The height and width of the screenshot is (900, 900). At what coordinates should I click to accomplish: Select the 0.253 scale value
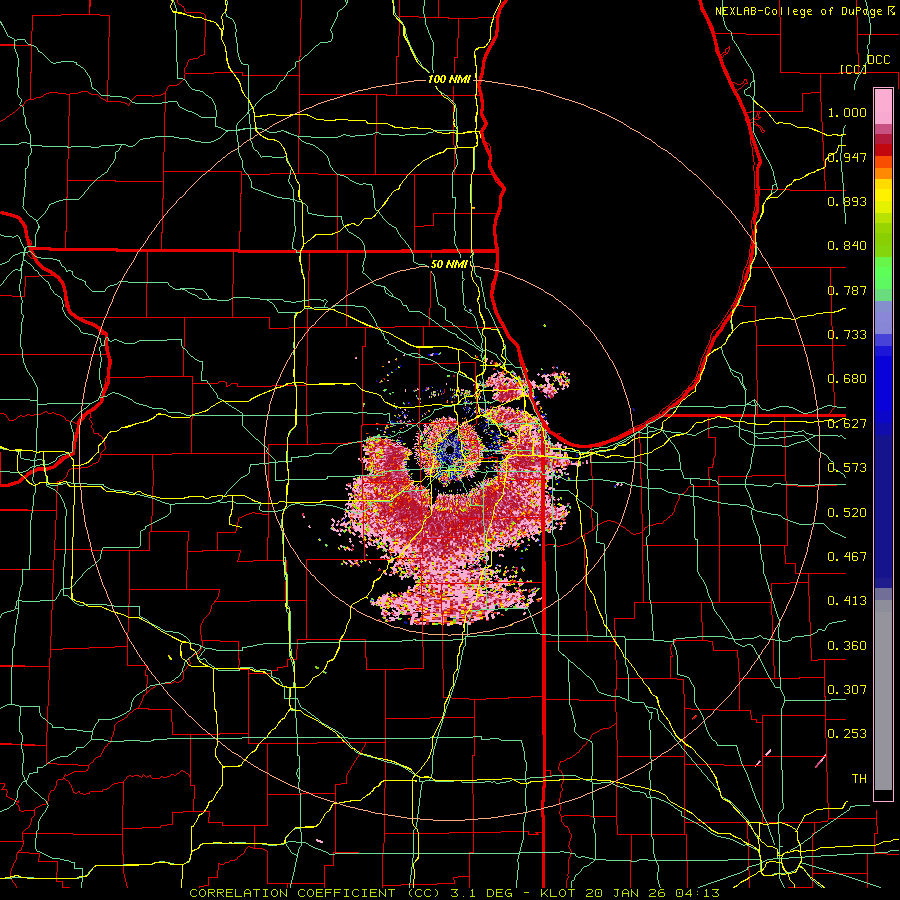847,734
